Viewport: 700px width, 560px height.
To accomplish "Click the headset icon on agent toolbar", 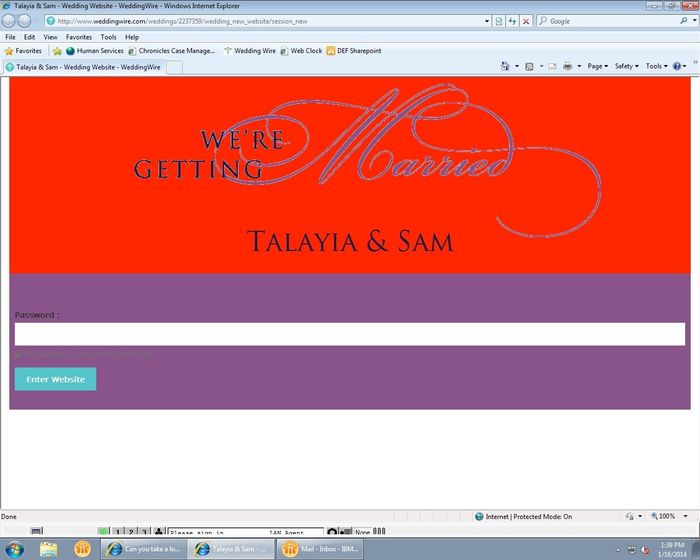I will click(x=332, y=532).
